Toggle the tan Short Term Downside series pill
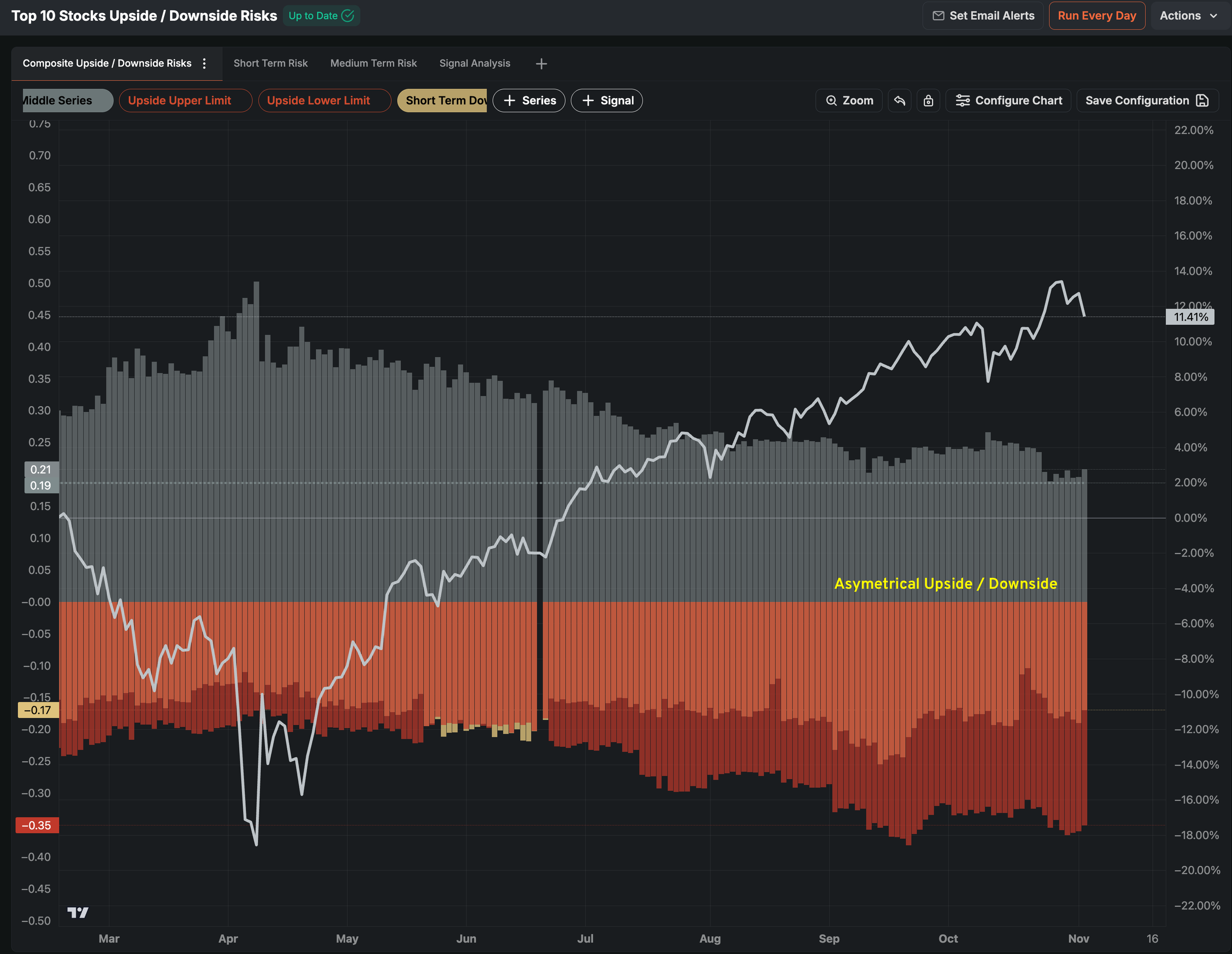This screenshot has width=1232, height=954. (442, 101)
